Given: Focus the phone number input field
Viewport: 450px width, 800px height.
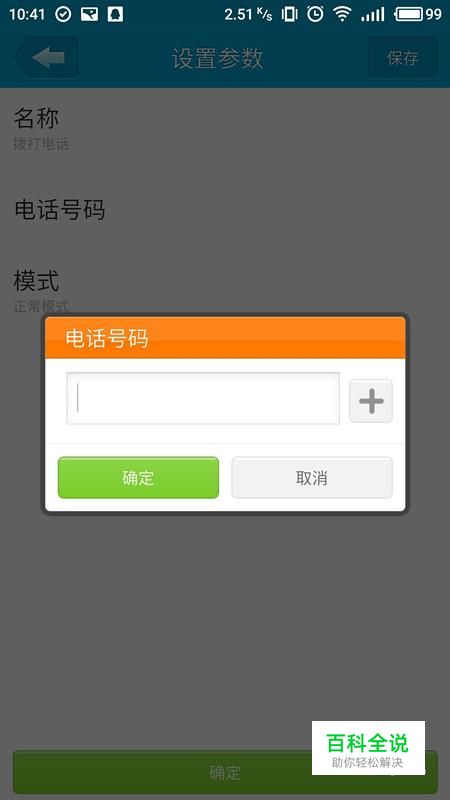Looking at the screenshot, I should (x=203, y=398).
